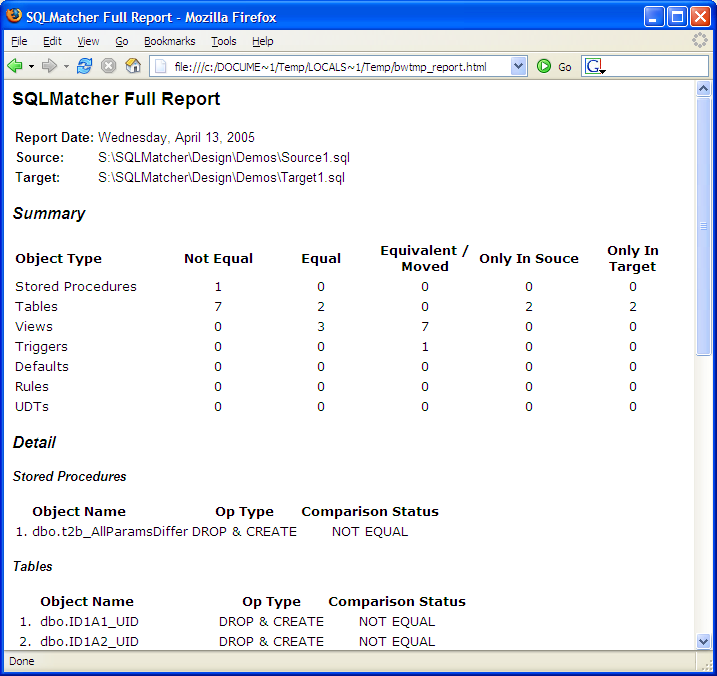Viewport: 717px width, 676px height.
Task: Click the 'Tables' row label in Summary
Action: [x=37, y=307]
